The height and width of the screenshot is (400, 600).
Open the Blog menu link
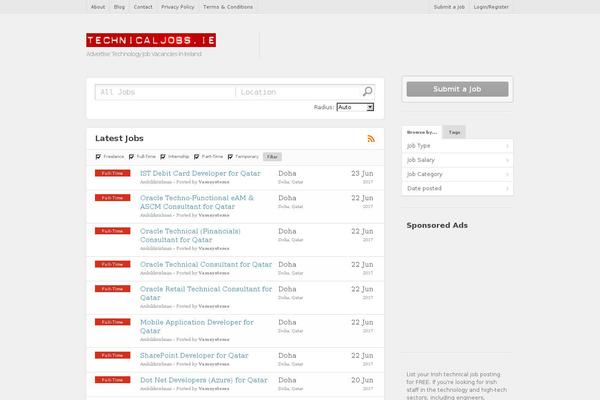tap(119, 7)
